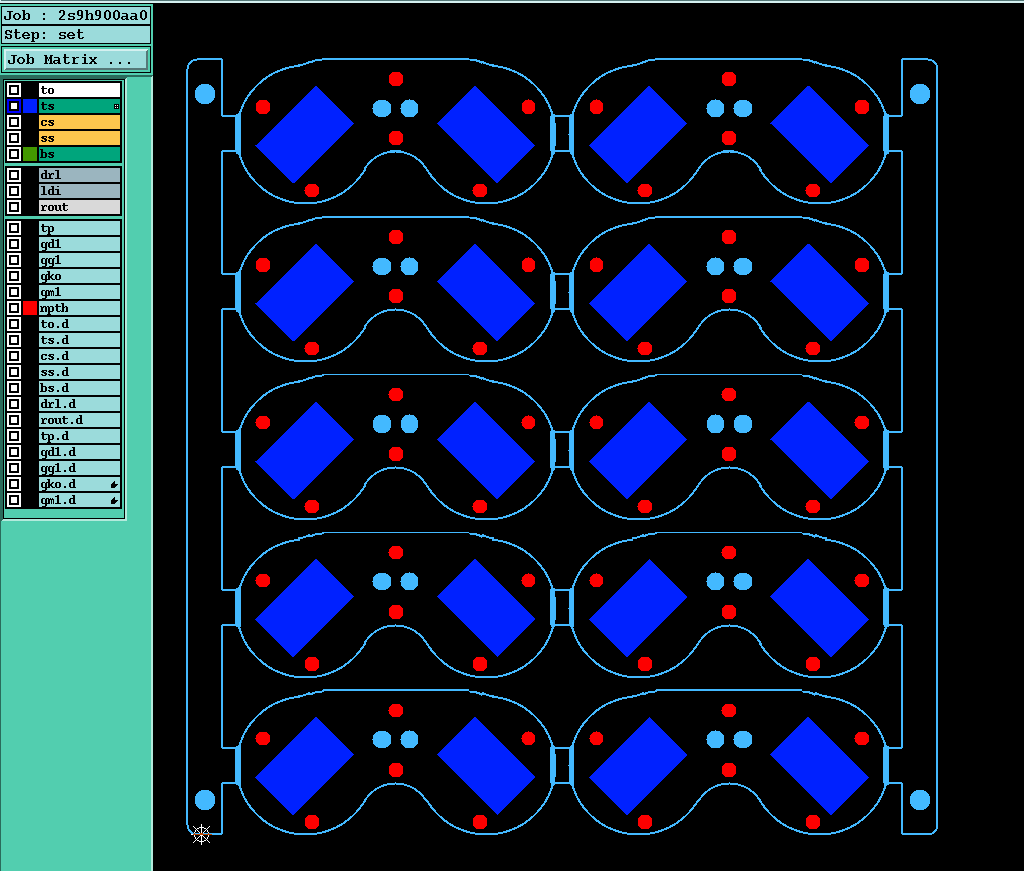Select the 'gd1.d' layer name
Viewport: 1024px width, 871px height.
tap(80, 452)
